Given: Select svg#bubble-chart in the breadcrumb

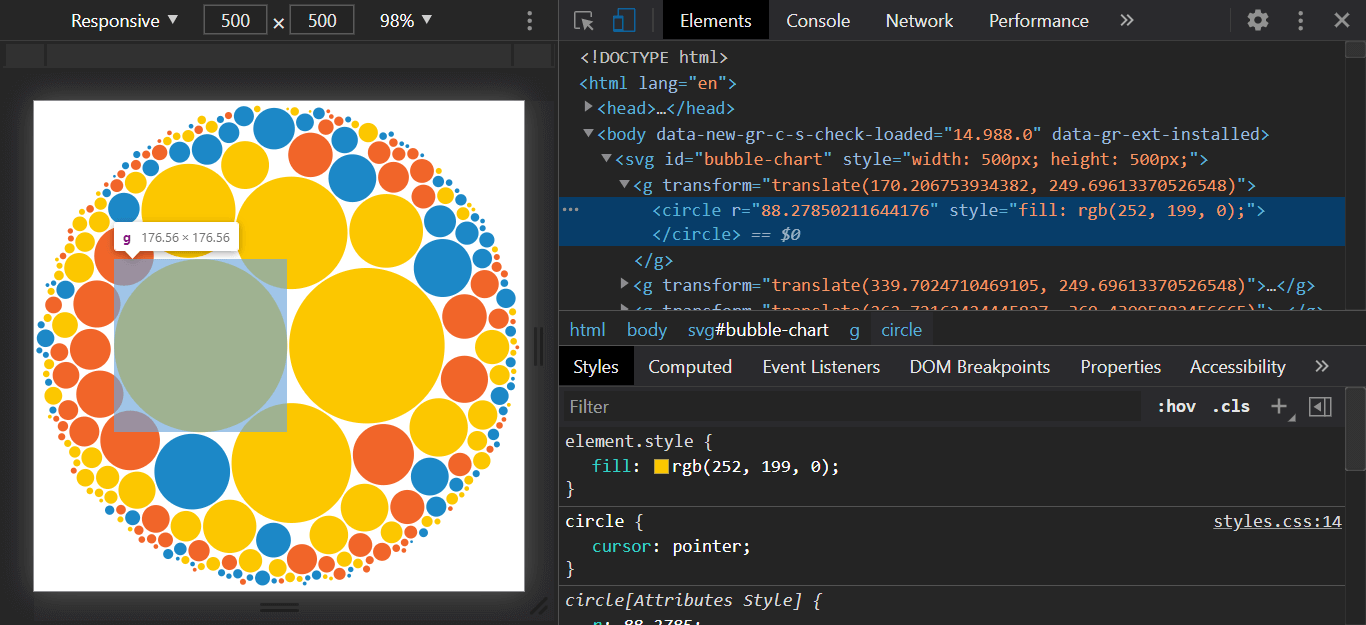Looking at the screenshot, I should 758,330.
